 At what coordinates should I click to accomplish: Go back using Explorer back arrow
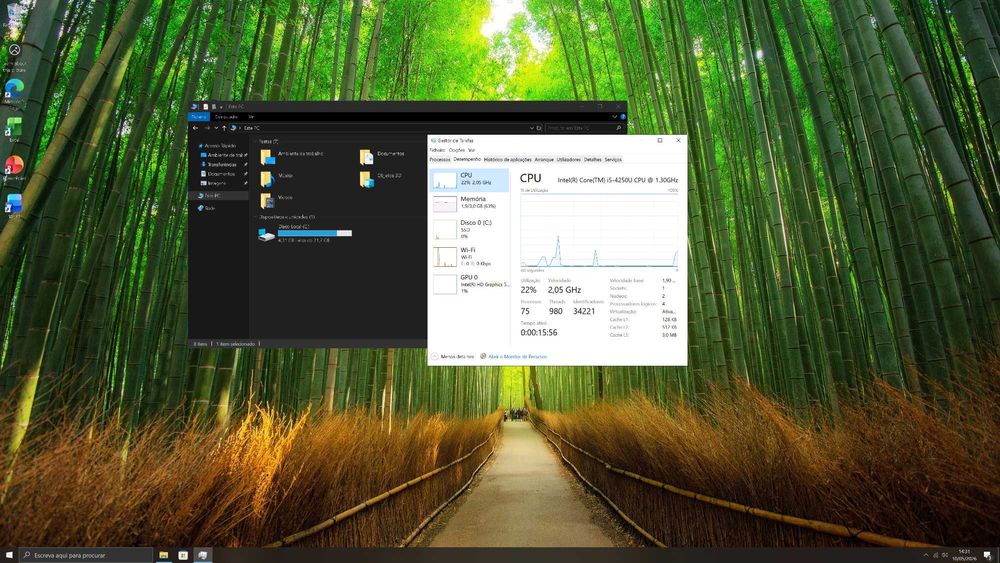coord(196,128)
